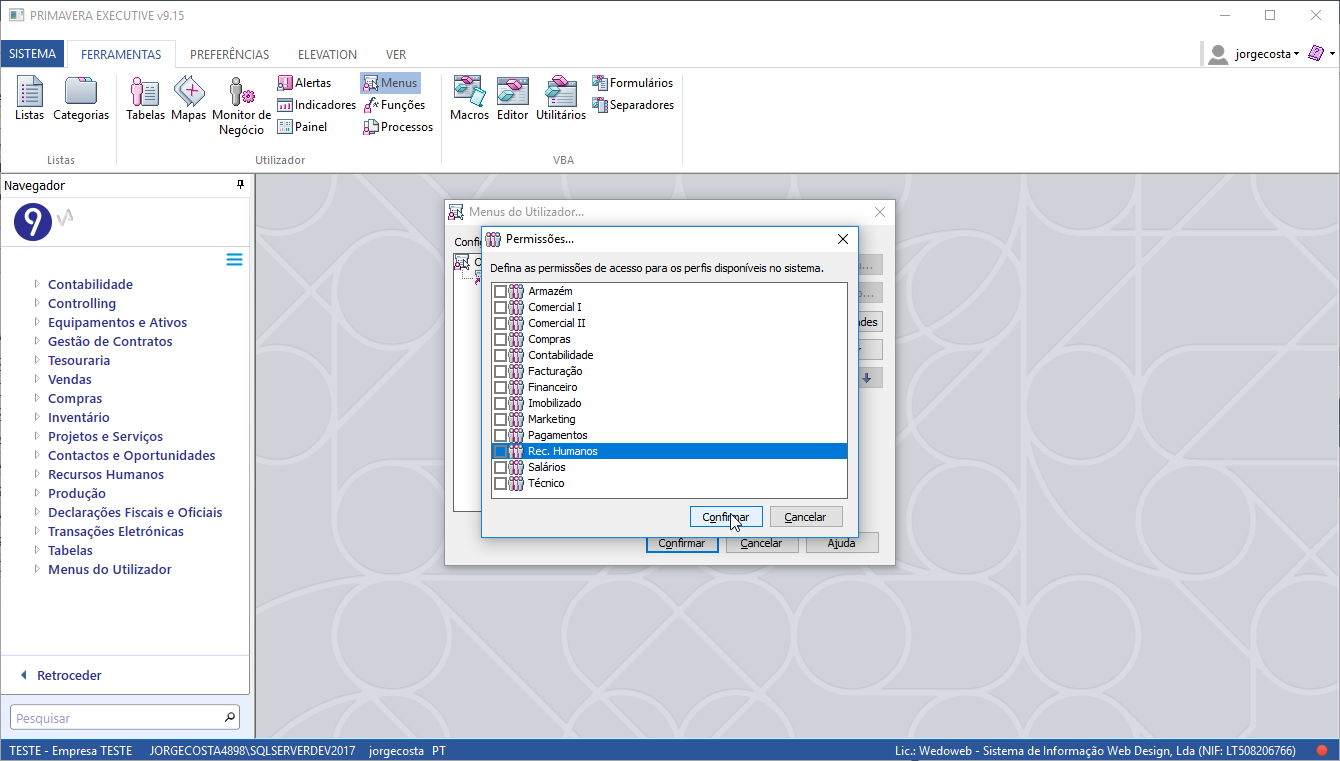The image size is (1340, 761).
Task: Click the Categorias folder icon
Action: pos(81,98)
